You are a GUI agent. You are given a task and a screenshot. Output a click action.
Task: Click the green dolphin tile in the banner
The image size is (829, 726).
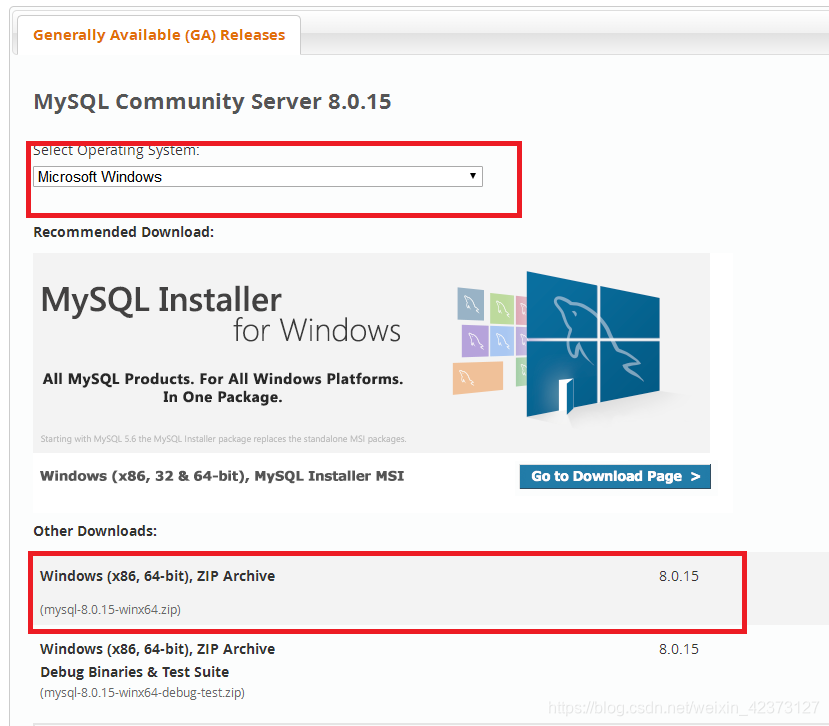502,308
